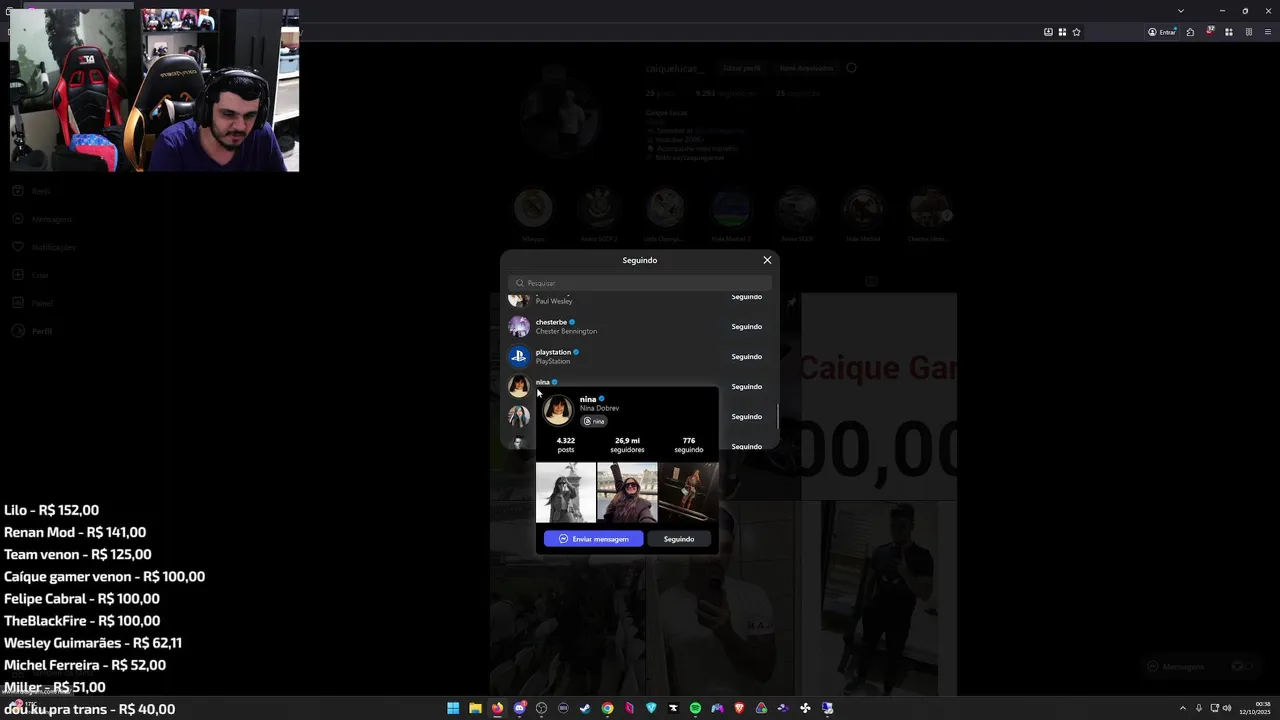Click the nina avatar in the following list
The image size is (1280, 720).
519,386
